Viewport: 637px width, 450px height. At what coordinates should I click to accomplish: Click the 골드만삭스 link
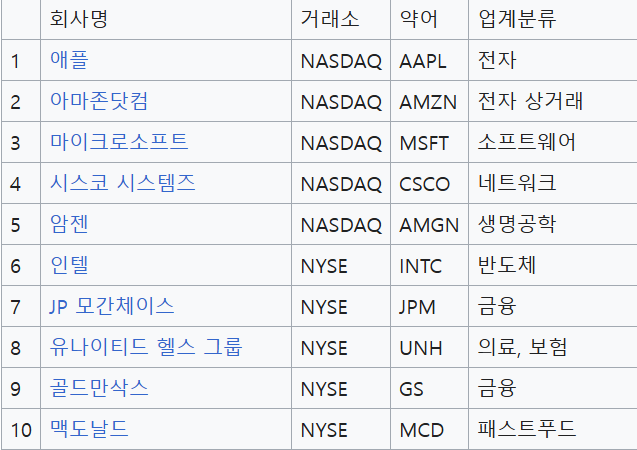point(99,388)
